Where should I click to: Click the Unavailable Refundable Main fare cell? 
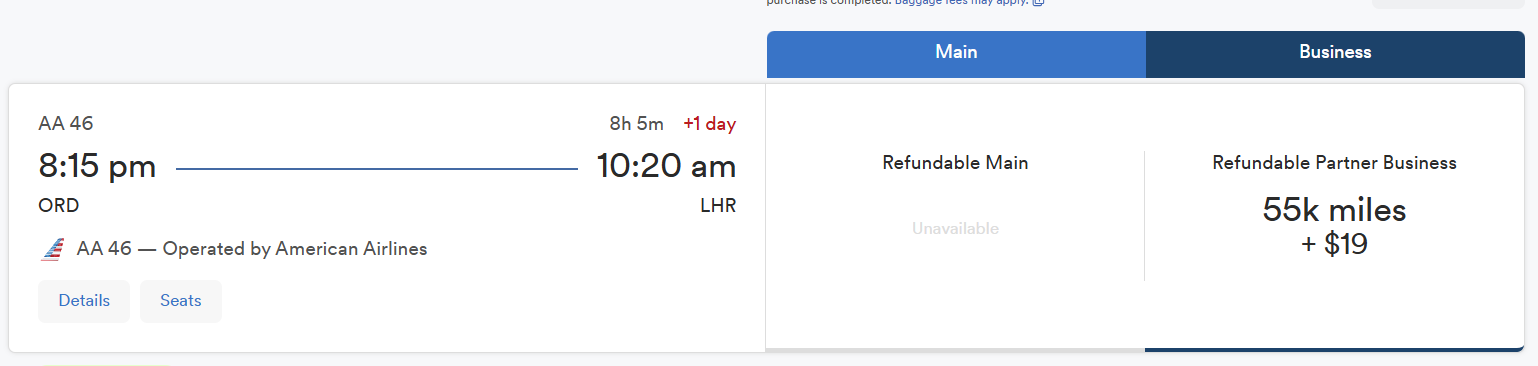955,229
